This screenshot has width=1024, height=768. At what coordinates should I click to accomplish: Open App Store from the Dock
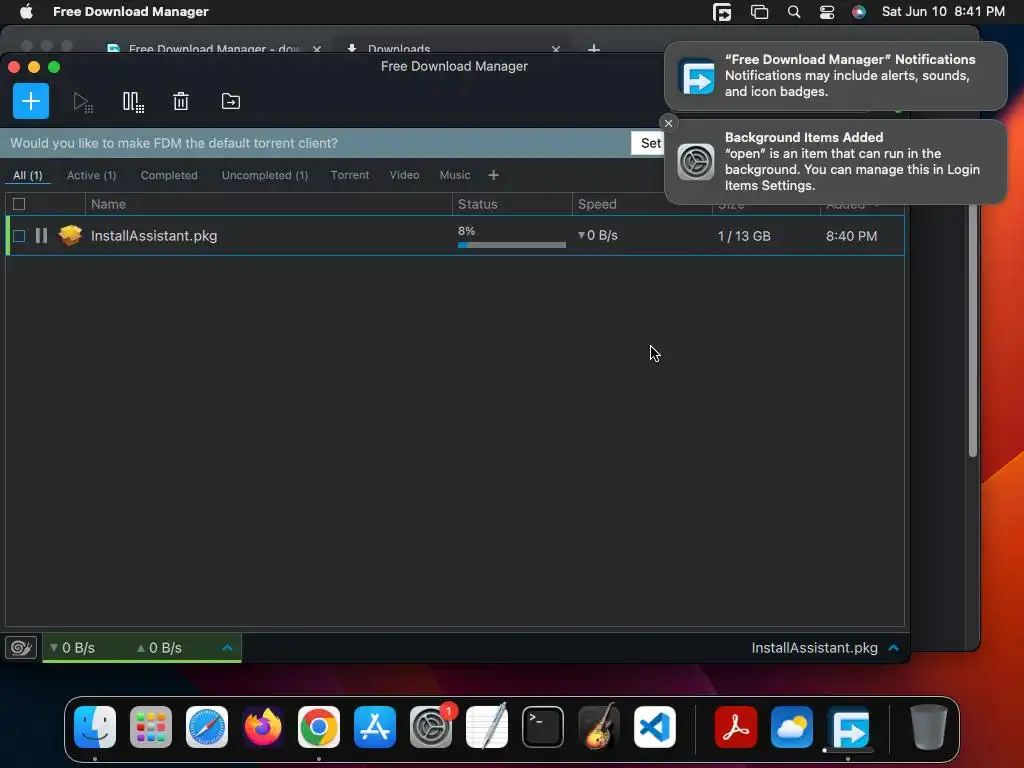coord(375,727)
